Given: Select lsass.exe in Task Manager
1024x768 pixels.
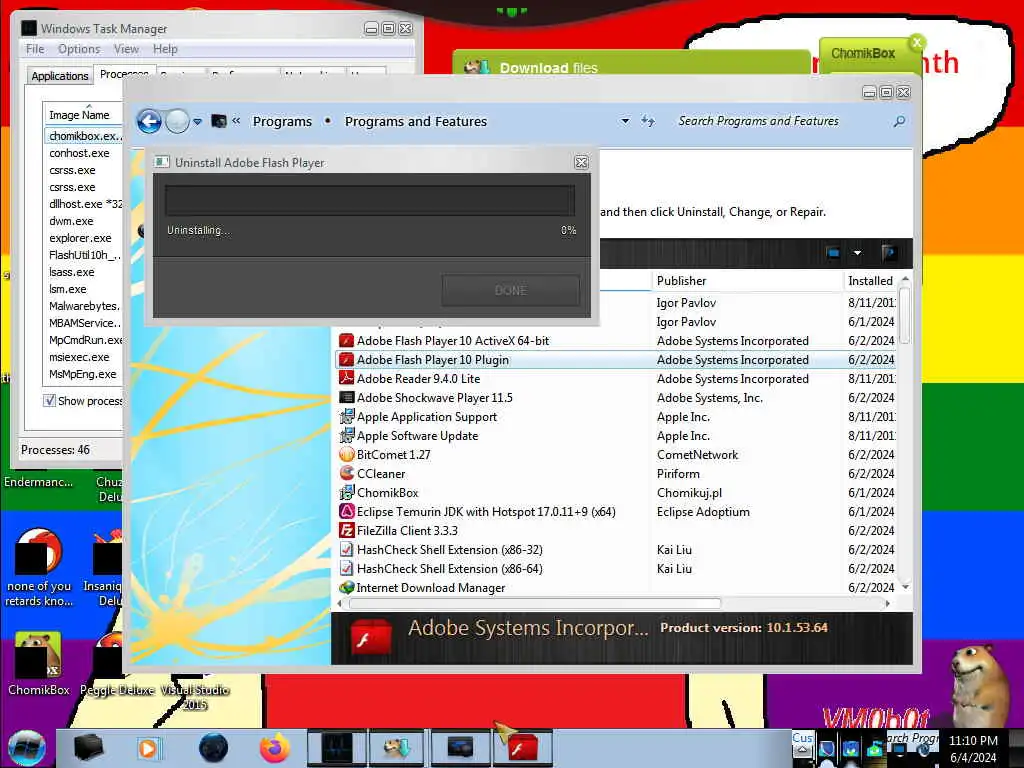Looking at the screenshot, I should coord(72,272).
